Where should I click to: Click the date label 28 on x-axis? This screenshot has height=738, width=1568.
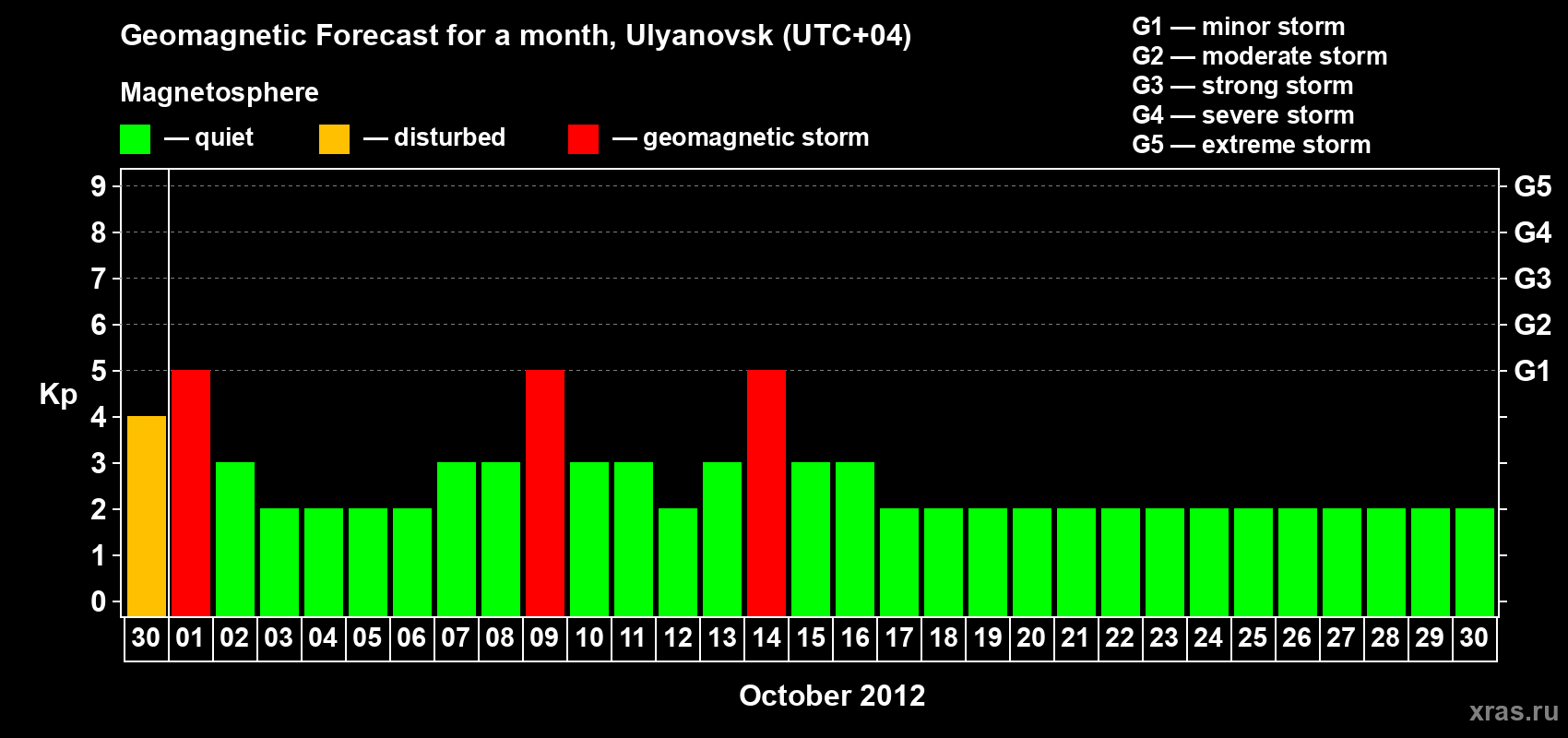point(1385,637)
